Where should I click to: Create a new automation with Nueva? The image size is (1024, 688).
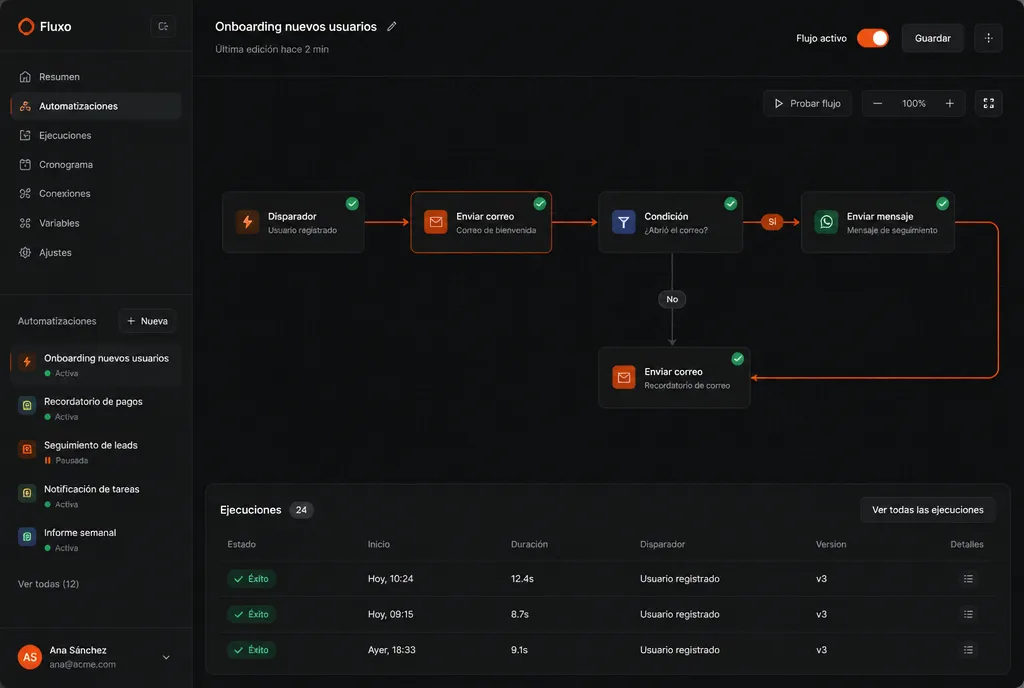pos(147,321)
